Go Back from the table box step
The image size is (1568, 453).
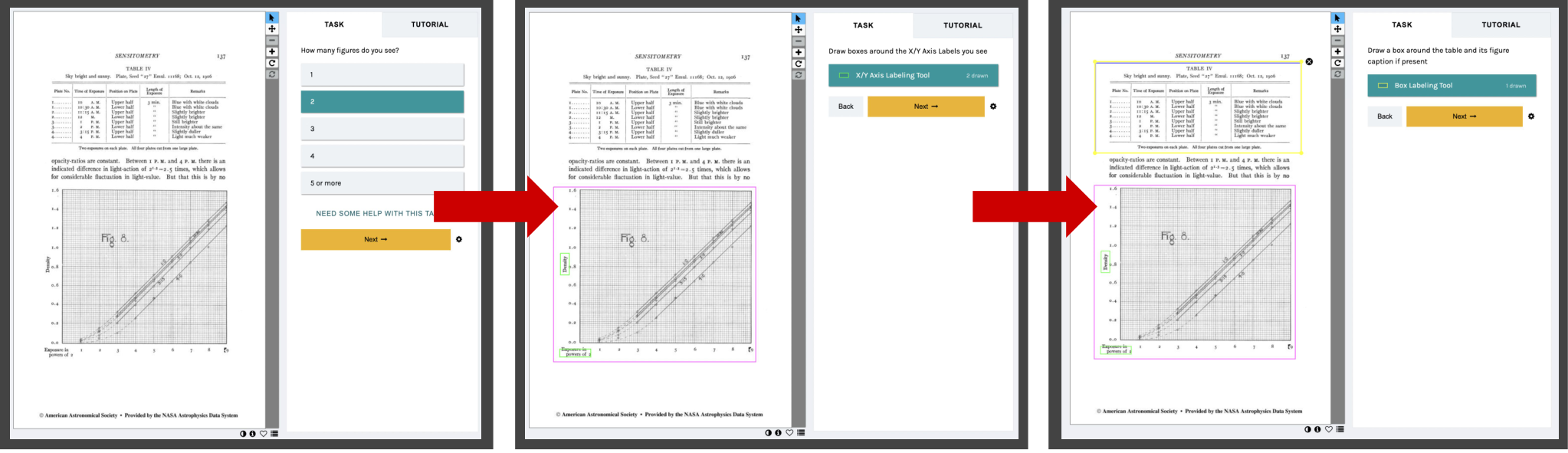pyautogui.click(x=1385, y=117)
